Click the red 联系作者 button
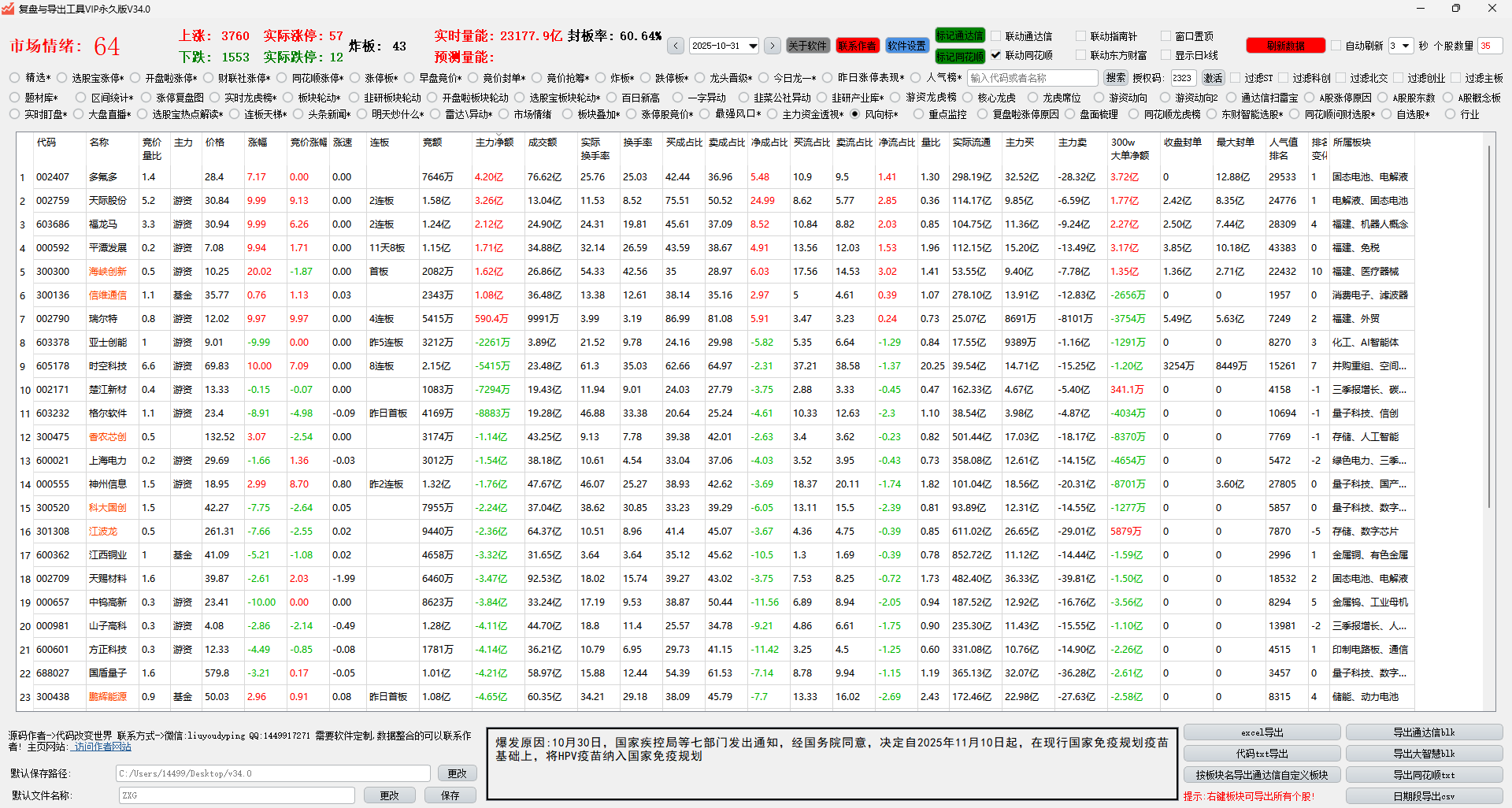 857,46
